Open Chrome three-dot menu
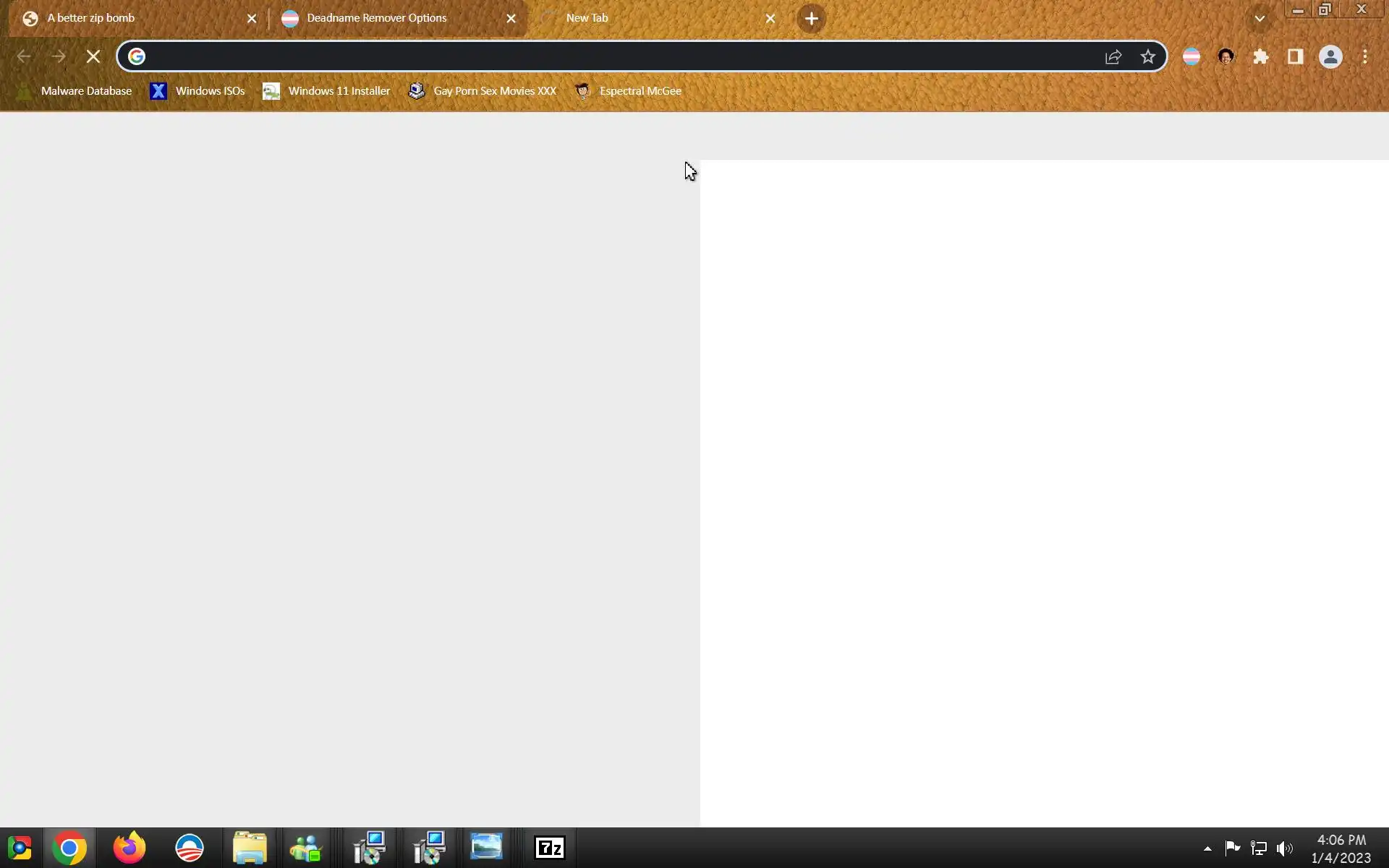This screenshot has height=868, width=1389. [1364, 56]
